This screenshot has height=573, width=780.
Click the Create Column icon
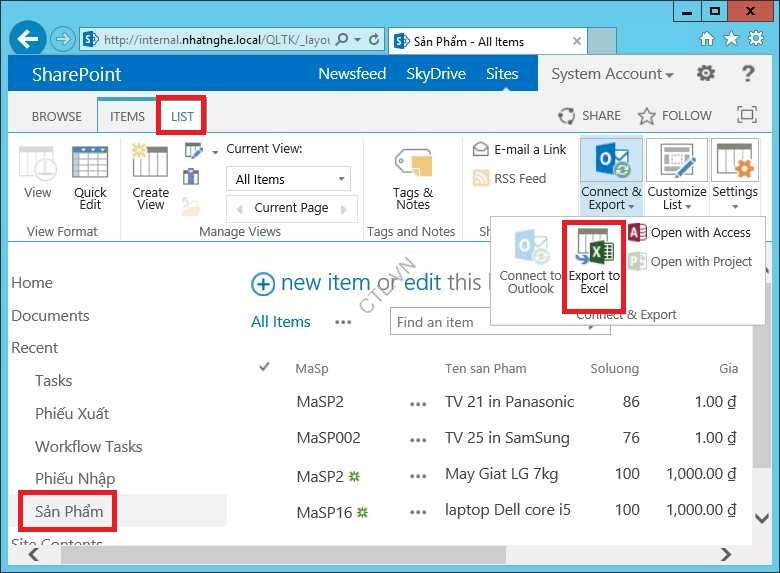(191, 177)
